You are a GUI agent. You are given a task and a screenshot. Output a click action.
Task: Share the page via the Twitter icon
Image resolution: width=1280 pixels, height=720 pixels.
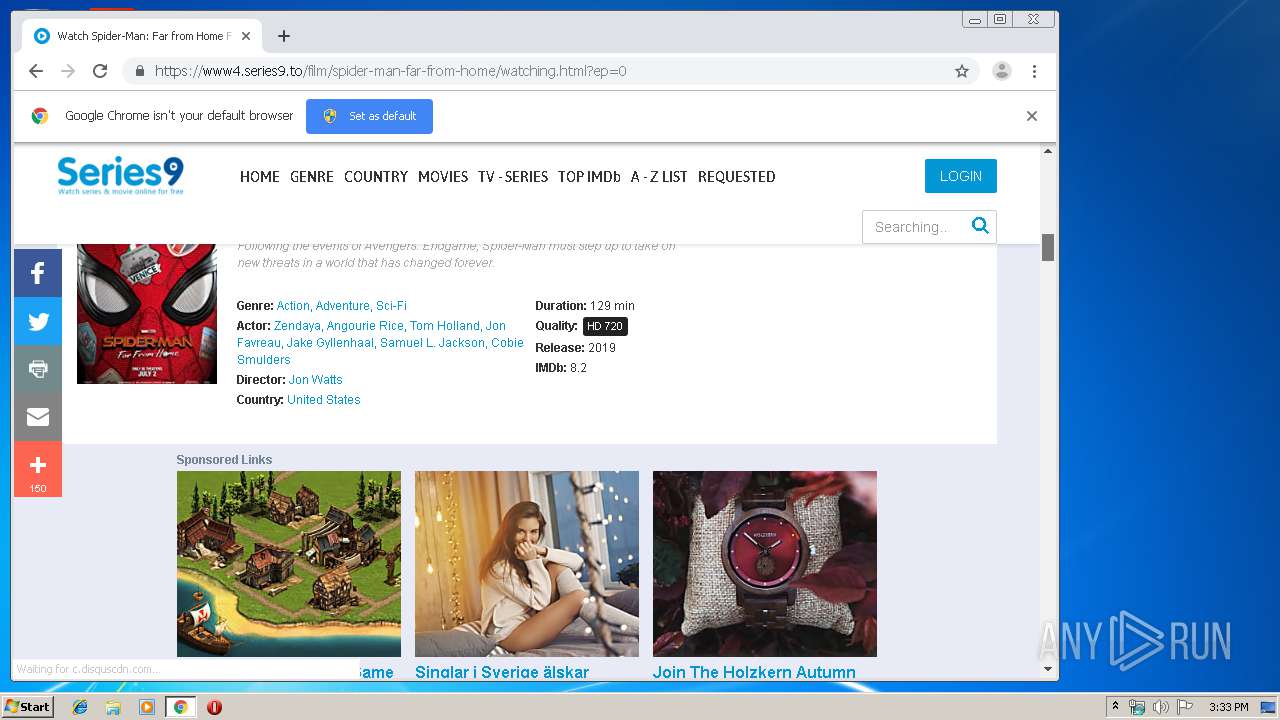pyautogui.click(x=38, y=321)
